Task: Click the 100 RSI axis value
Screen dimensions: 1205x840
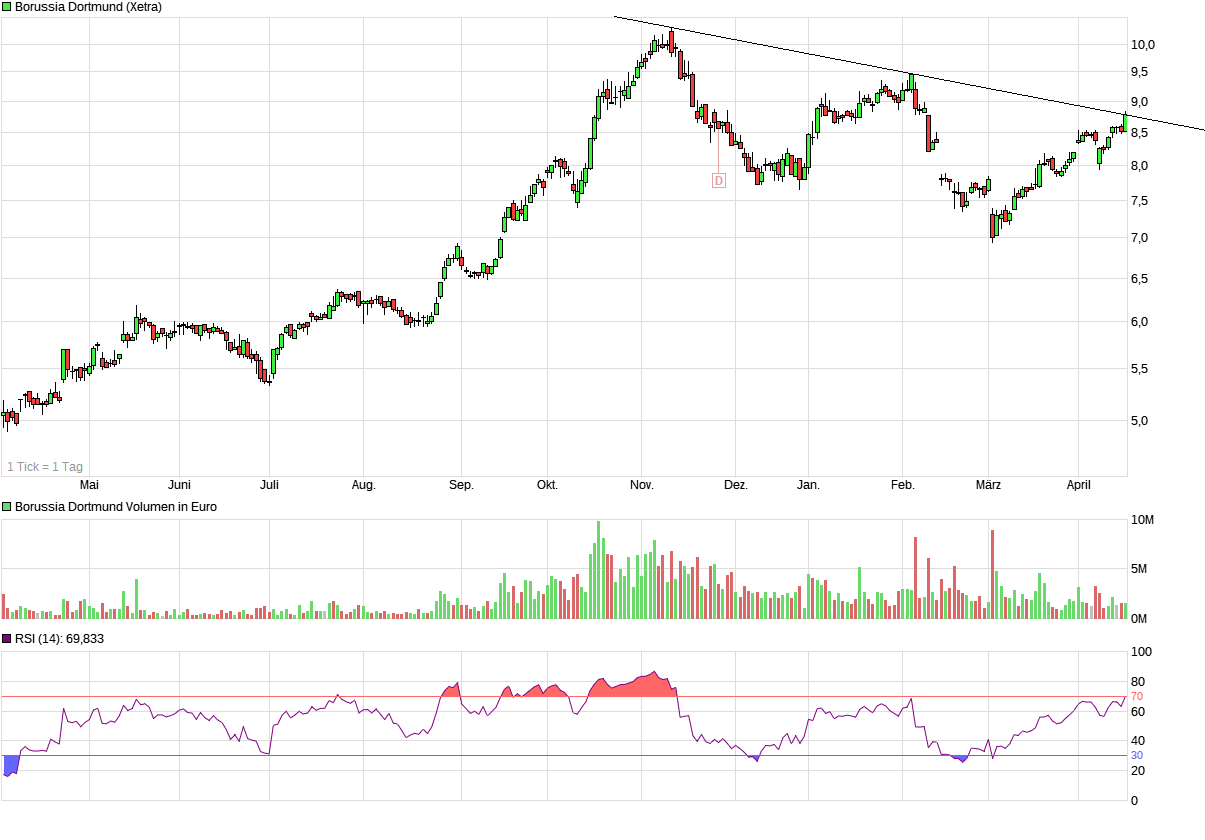Action: pyautogui.click(x=1141, y=652)
